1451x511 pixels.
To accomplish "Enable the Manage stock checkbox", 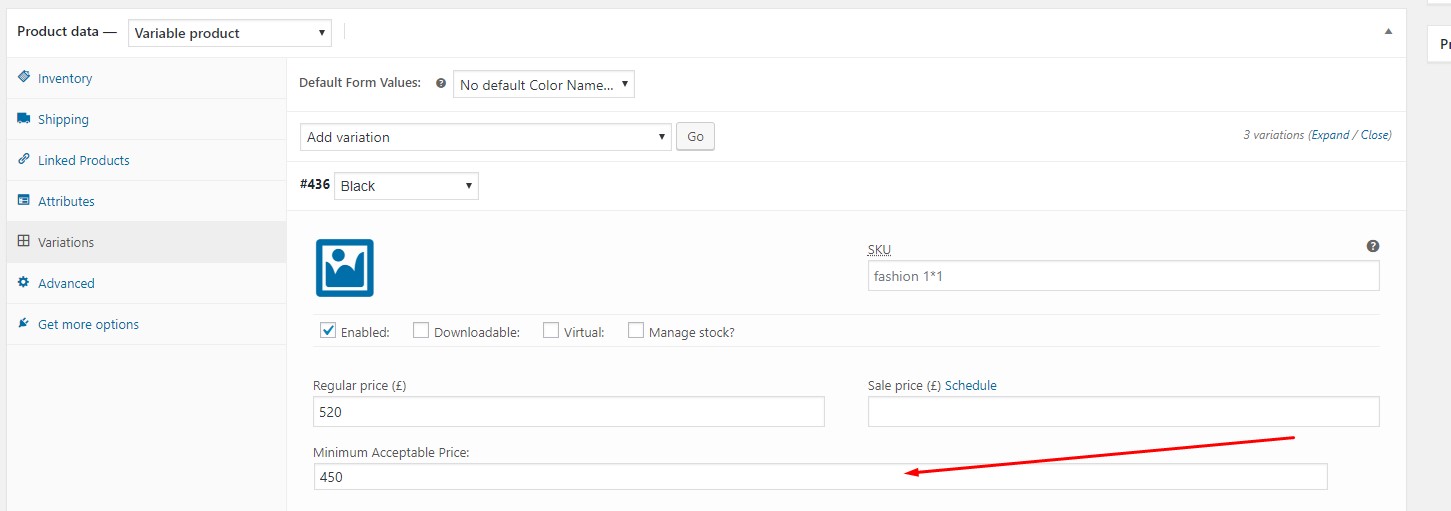I will [636, 331].
